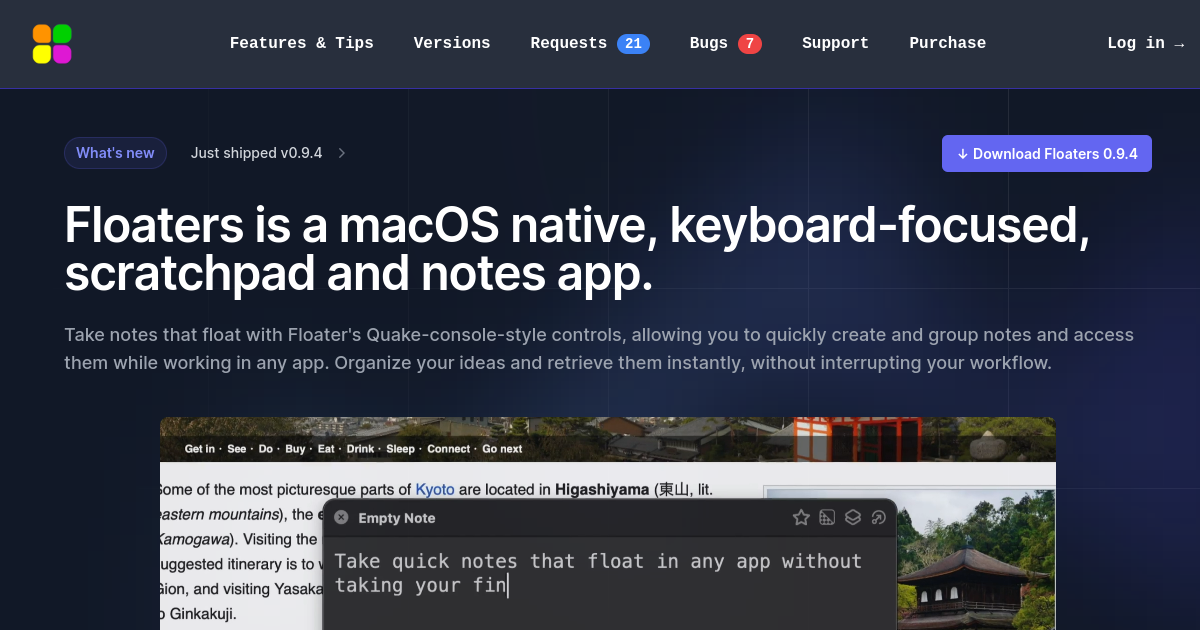Click into the floating note text area
The height and width of the screenshot is (630, 1200).
click(x=609, y=584)
